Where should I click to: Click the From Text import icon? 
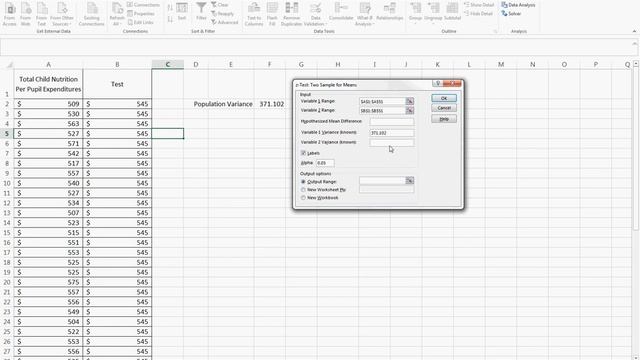click(x=42, y=14)
